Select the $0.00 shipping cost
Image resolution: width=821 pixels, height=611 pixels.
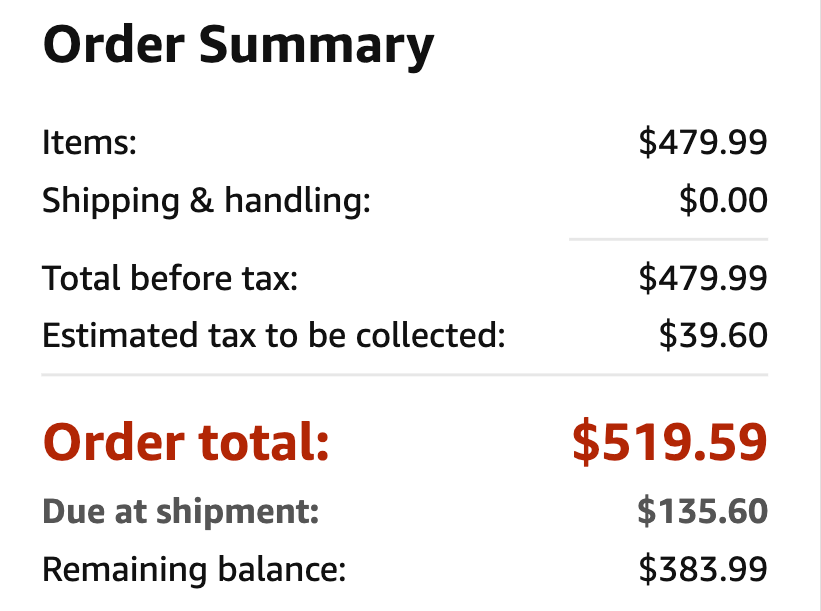[x=723, y=201]
